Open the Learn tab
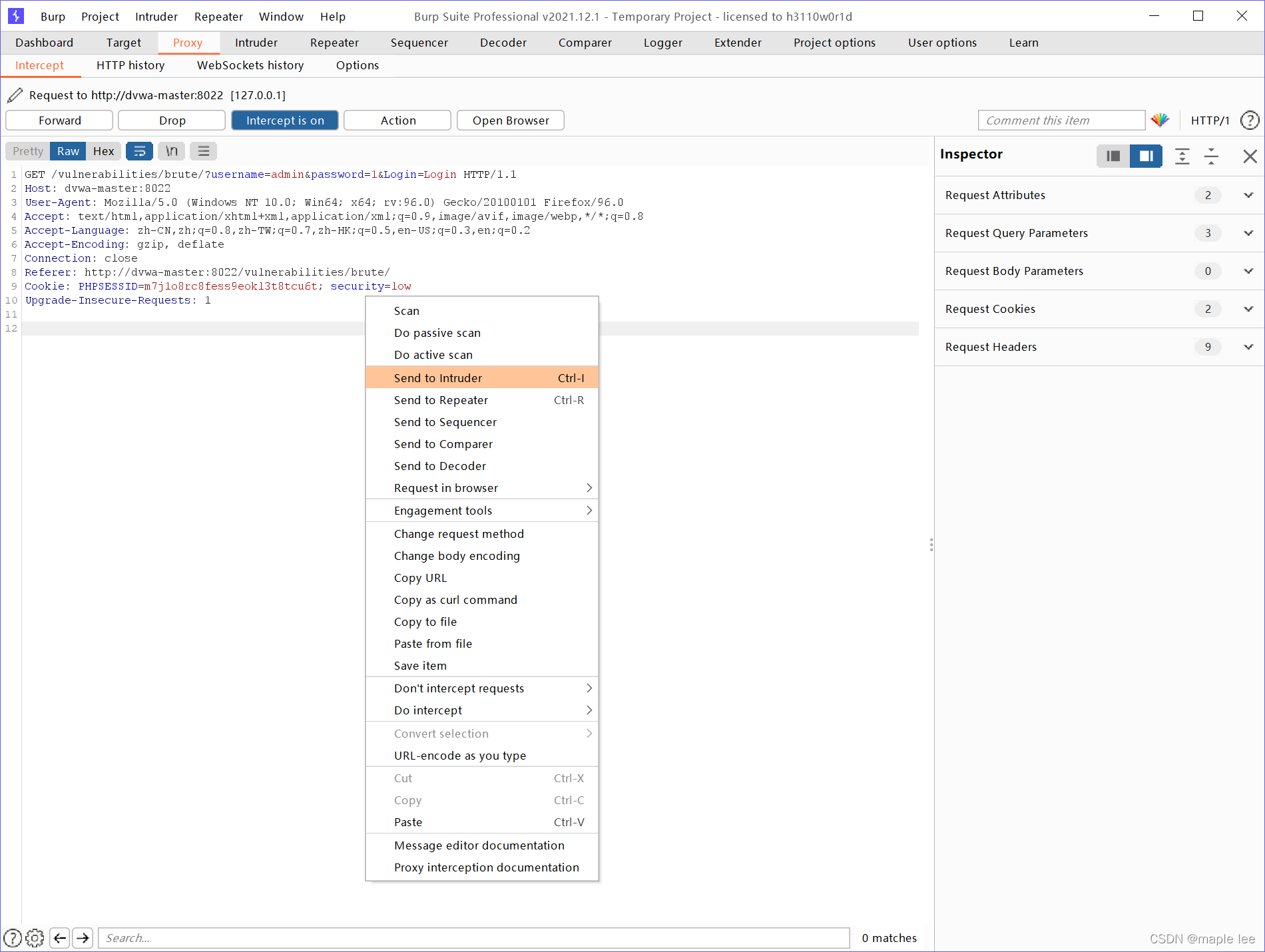 [x=1023, y=43]
